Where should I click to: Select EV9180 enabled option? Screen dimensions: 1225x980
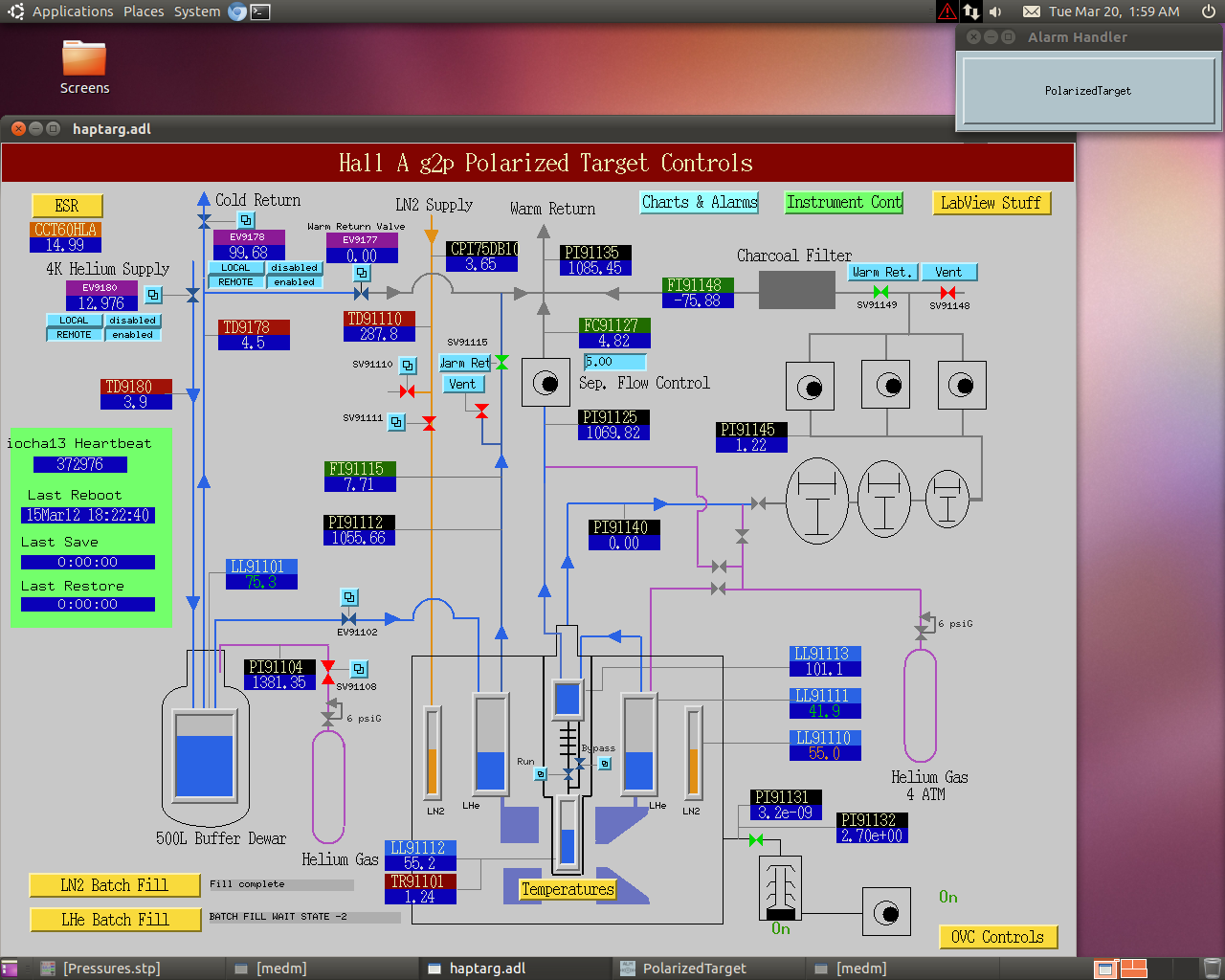(132, 335)
